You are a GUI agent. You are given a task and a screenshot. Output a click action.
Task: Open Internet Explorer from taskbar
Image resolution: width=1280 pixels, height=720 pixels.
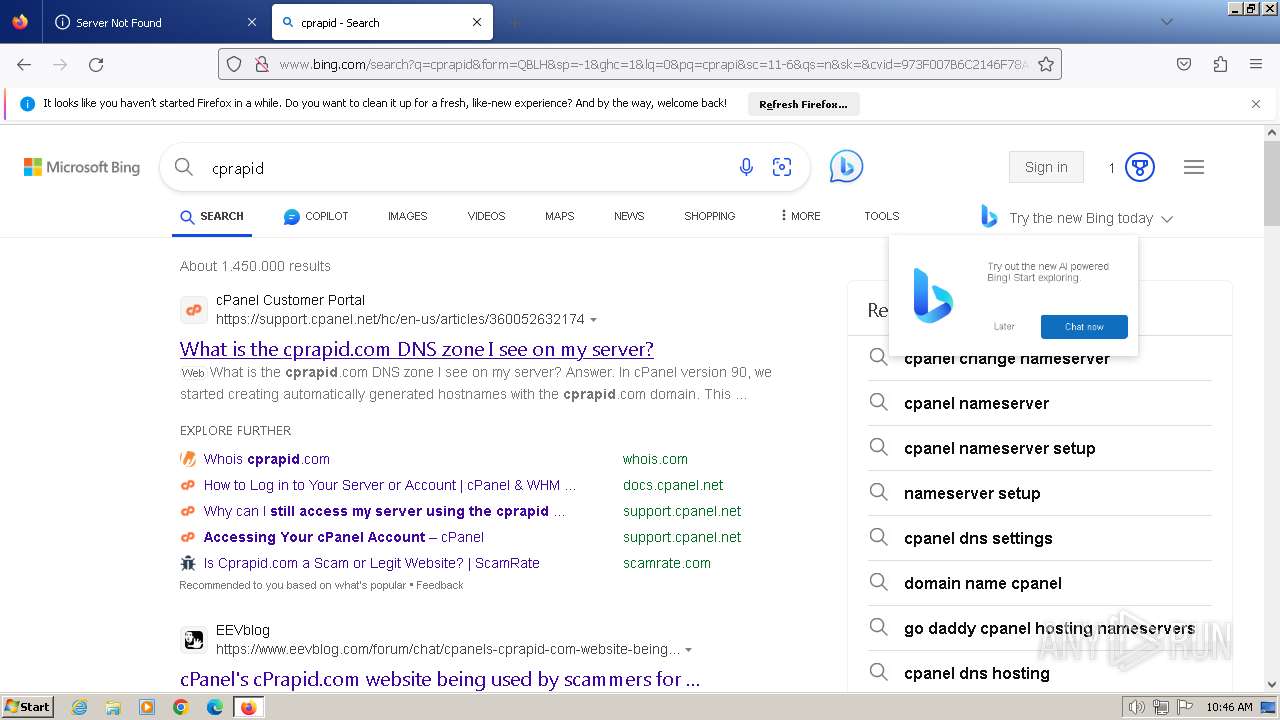click(x=79, y=707)
